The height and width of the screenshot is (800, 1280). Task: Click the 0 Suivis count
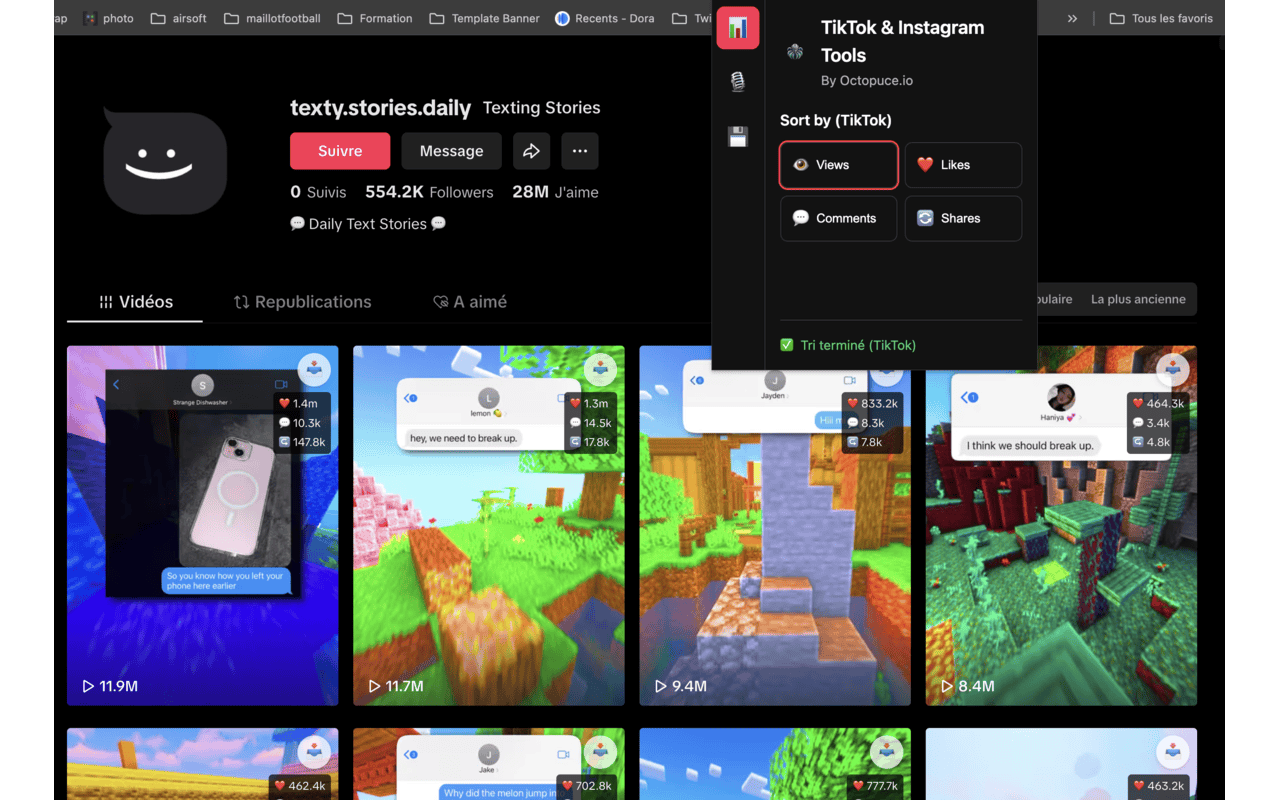(x=318, y=192)
